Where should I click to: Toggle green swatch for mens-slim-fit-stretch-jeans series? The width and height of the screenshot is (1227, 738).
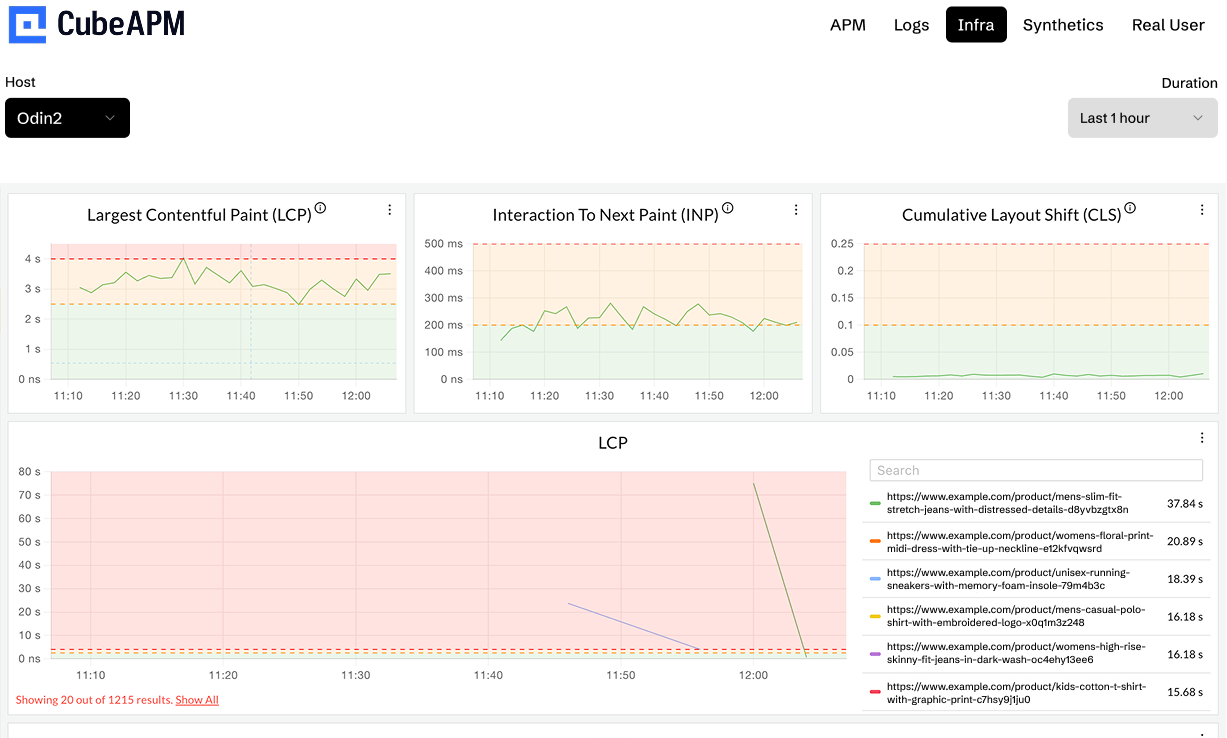[x=875, y=503]
